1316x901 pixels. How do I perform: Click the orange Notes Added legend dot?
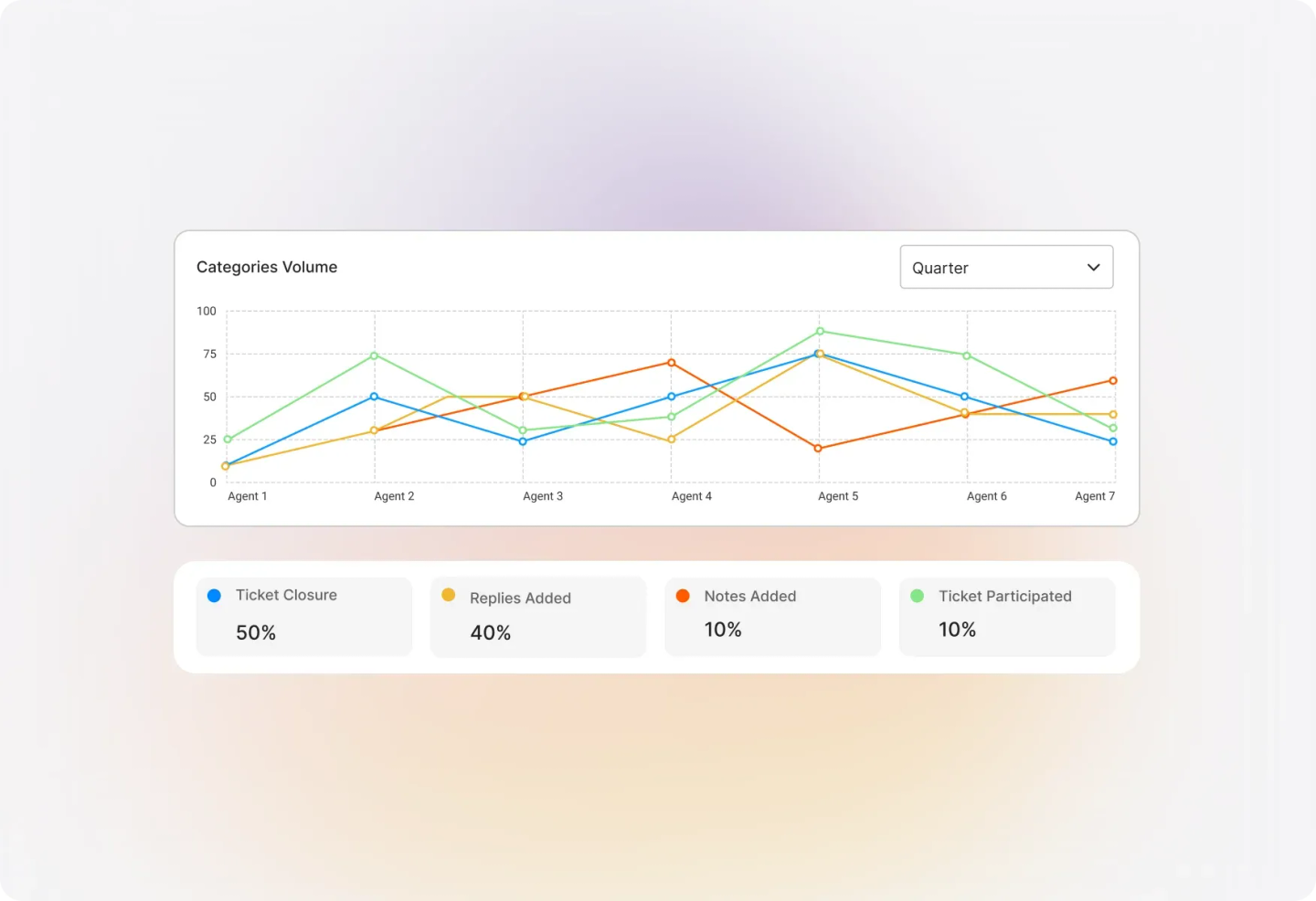coord(683,596)
